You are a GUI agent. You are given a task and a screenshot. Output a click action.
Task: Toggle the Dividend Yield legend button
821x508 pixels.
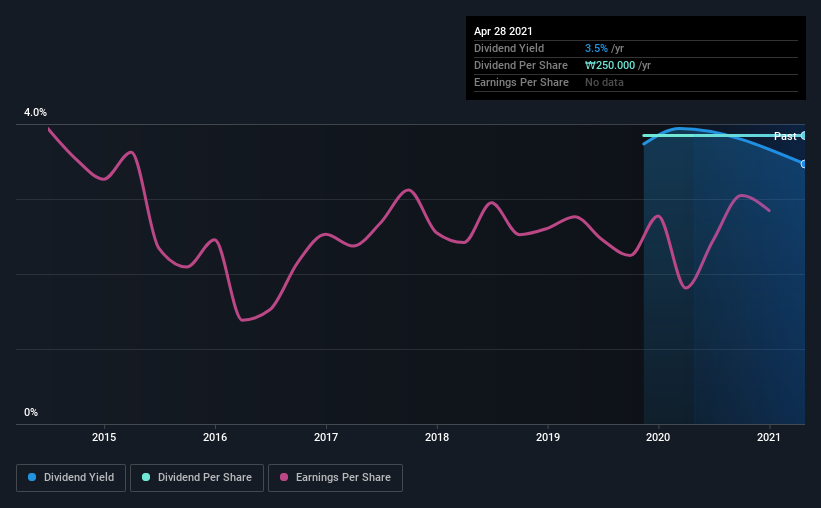pyautogui.click(x=71, y=478)
